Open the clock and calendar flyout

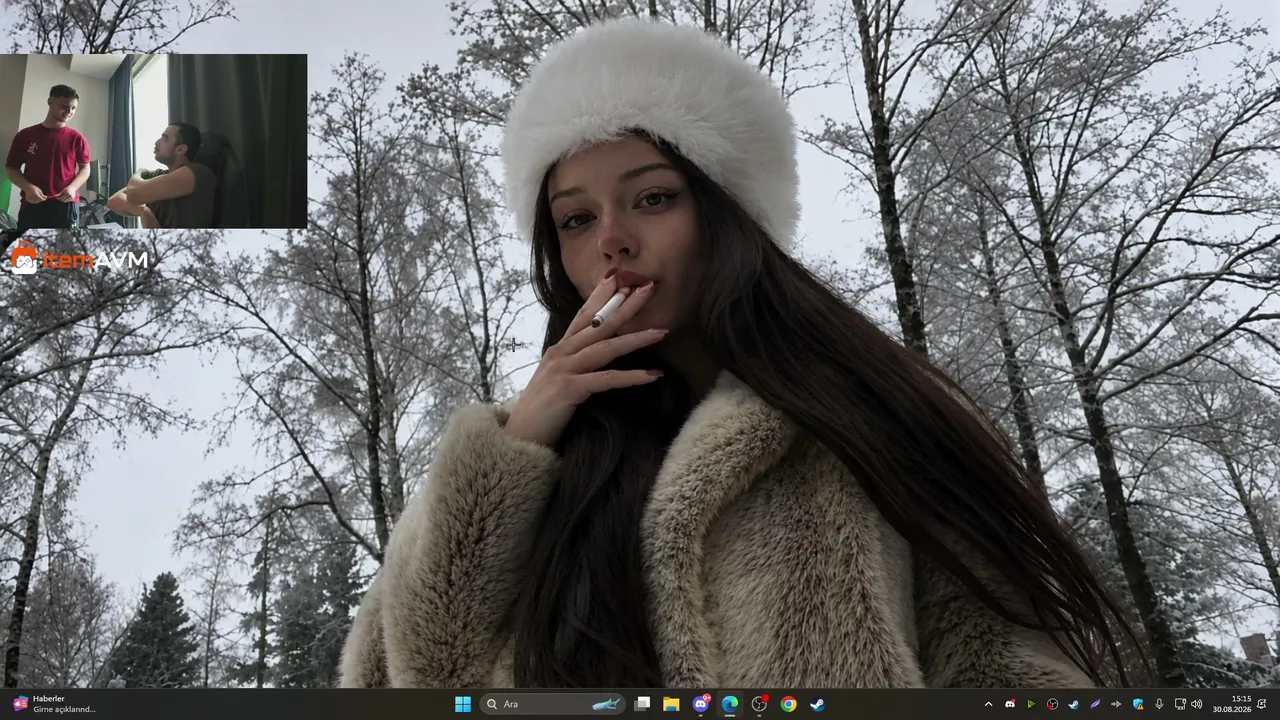point(1232,704)
